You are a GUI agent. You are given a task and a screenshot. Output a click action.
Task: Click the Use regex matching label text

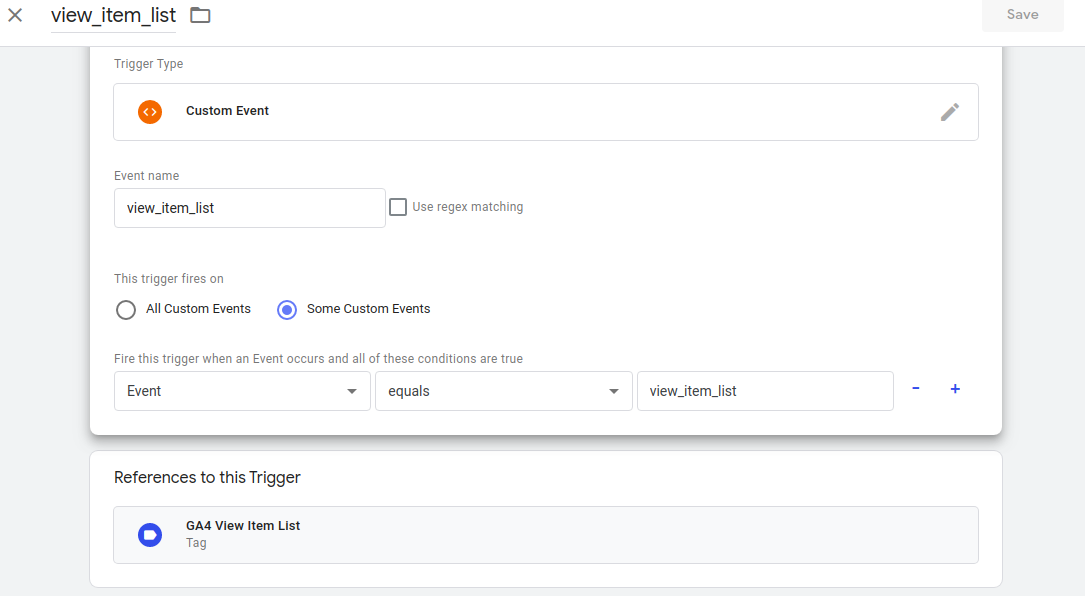[x=467, y=207]
